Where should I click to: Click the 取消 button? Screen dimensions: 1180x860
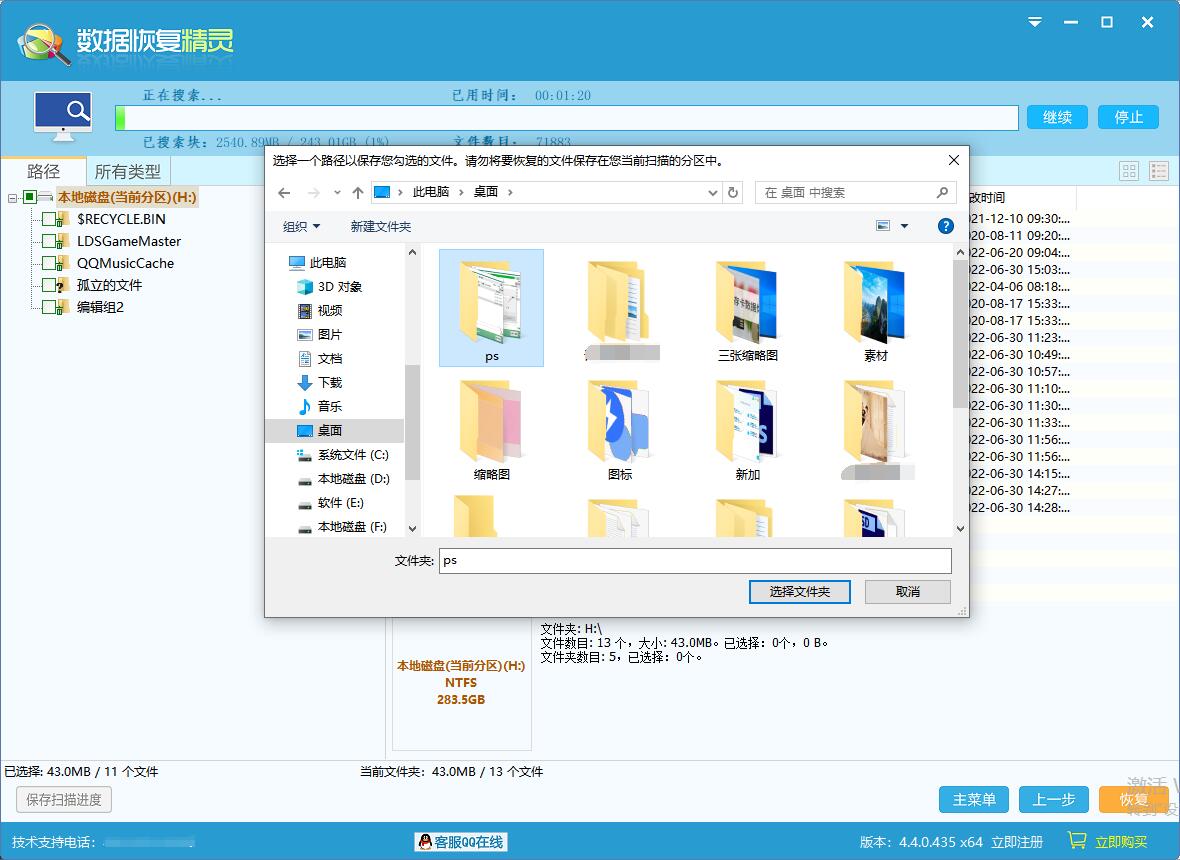pyautogui.click(x=908, y=592)
